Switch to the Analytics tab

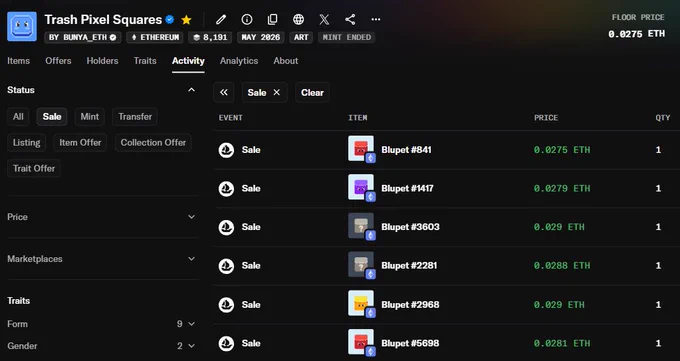[239, 61]
